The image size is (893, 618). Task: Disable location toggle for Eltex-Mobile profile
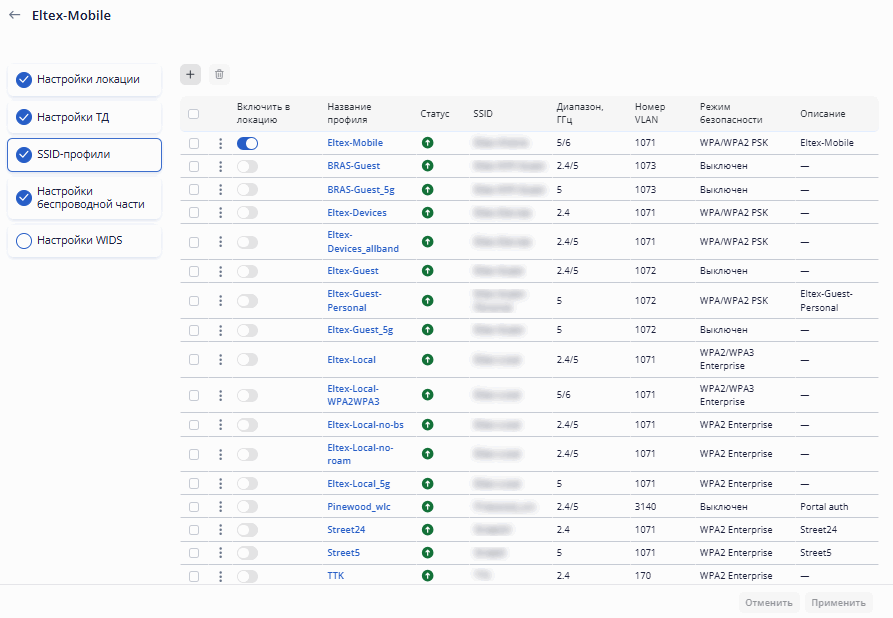pyautogui.click(x=247, y=143)
